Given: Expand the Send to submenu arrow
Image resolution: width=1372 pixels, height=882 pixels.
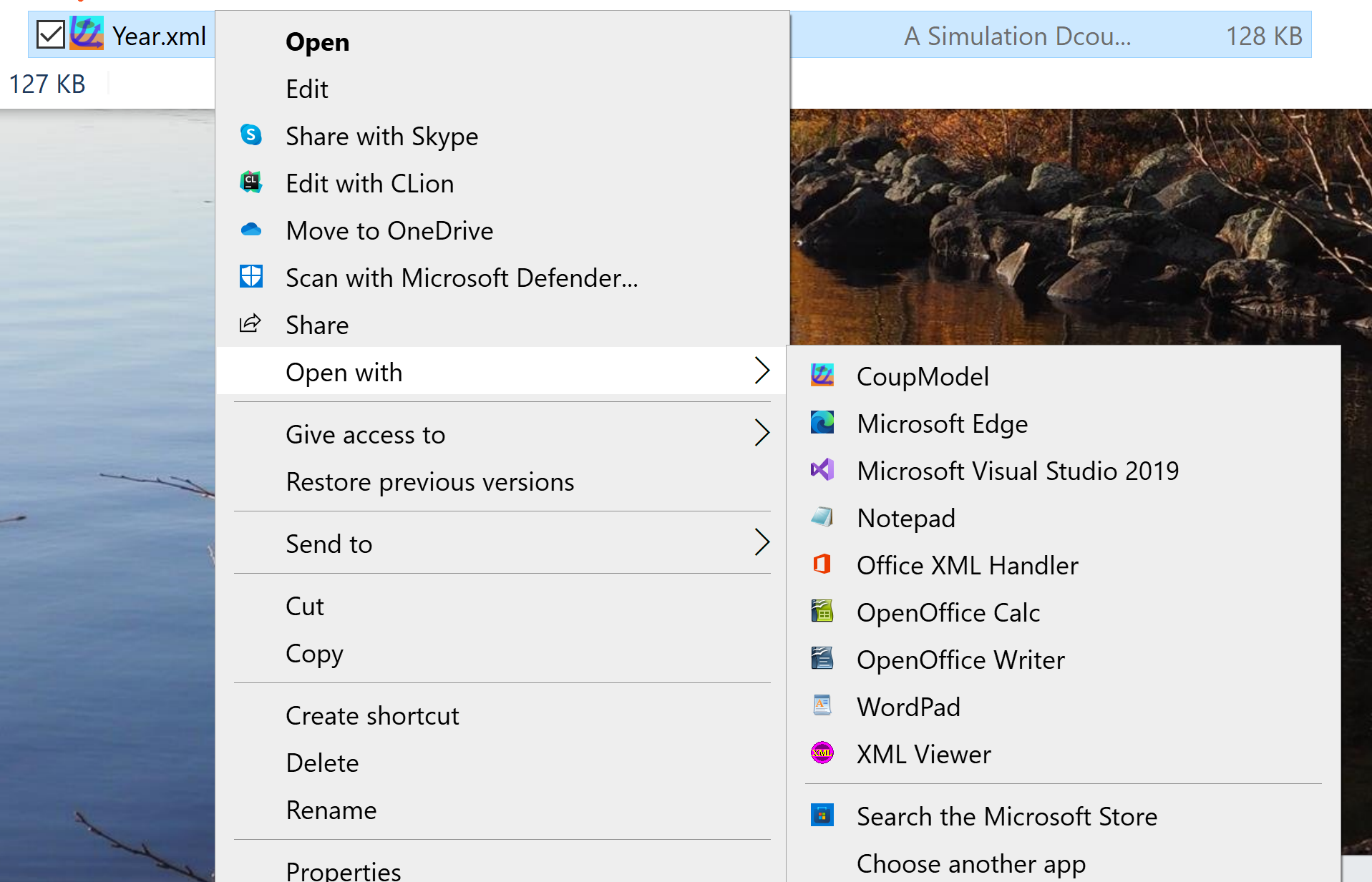Looking at the screenshot, I should click(x=762, y=542).
